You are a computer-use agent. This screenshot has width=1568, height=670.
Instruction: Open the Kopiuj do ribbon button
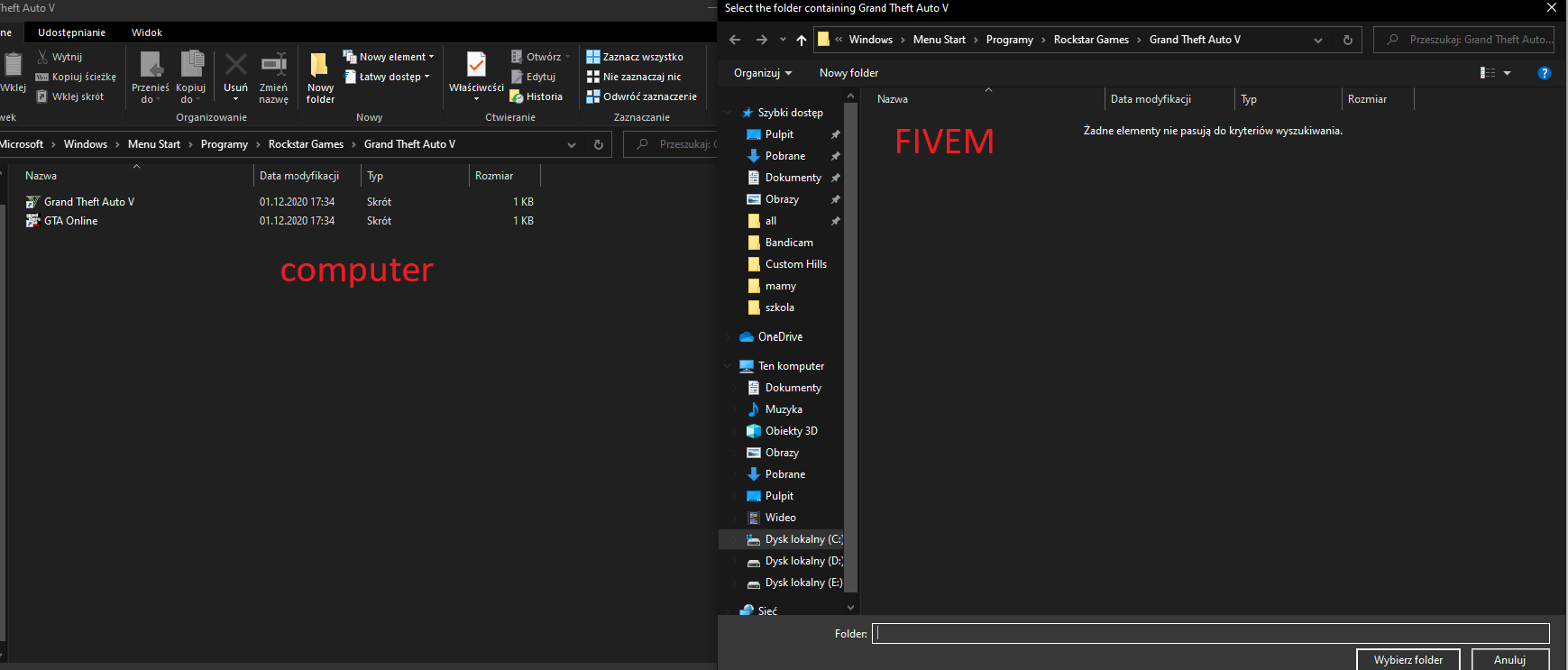(x=191, y=77)
